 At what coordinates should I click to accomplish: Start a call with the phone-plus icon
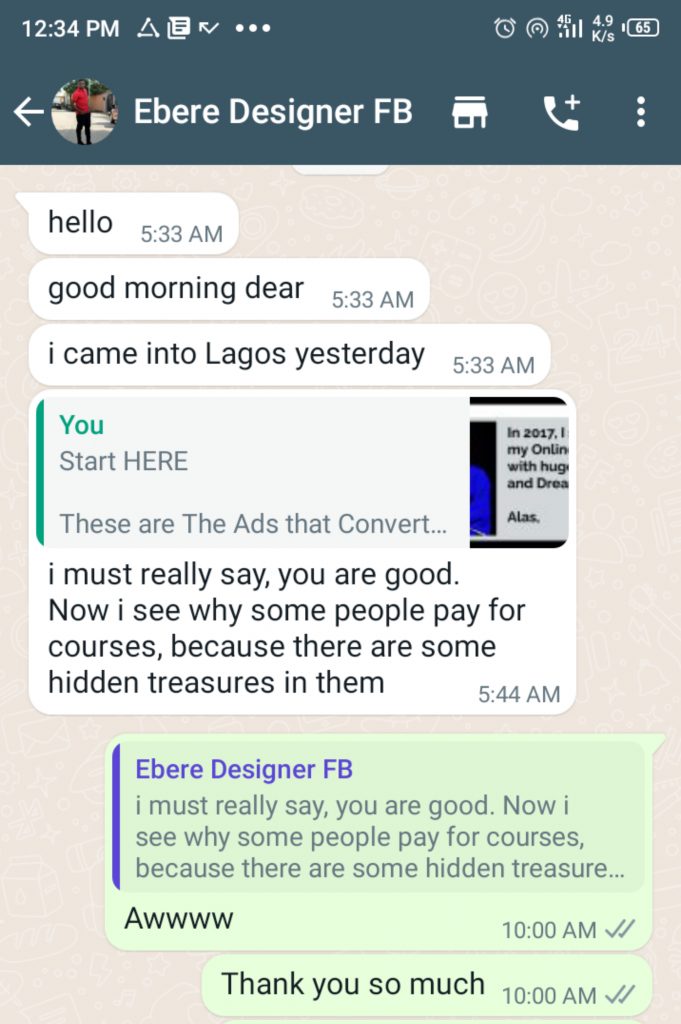(x=562, y=112)
